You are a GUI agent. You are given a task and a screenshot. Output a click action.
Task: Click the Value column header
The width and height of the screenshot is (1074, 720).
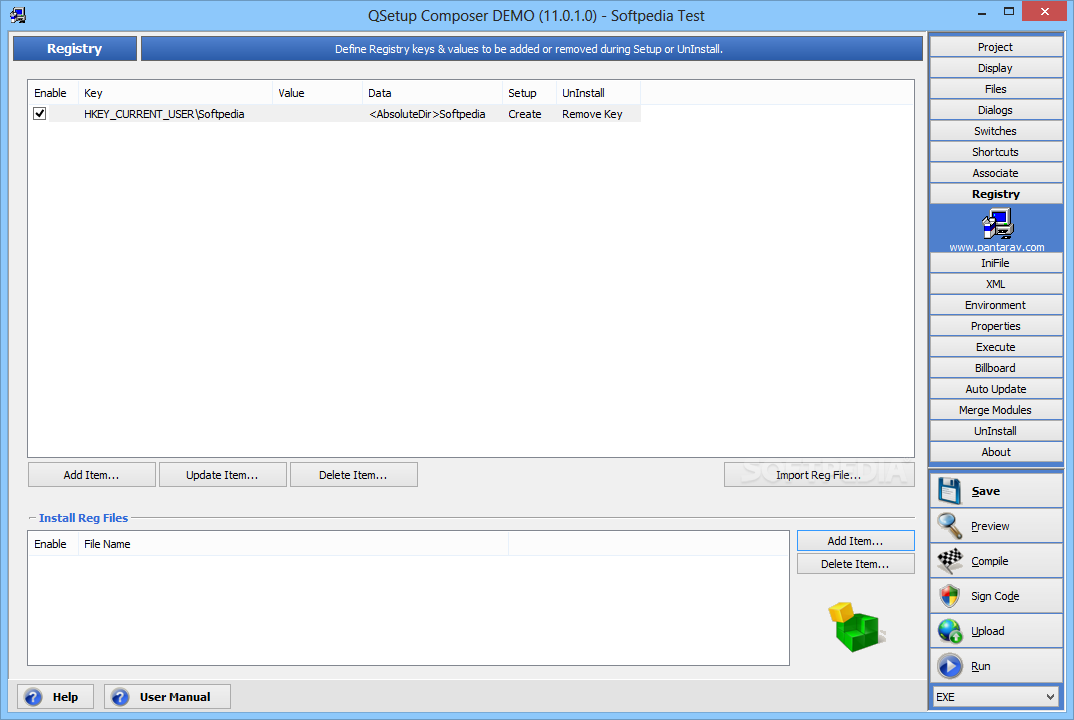[x=318, y=92]
